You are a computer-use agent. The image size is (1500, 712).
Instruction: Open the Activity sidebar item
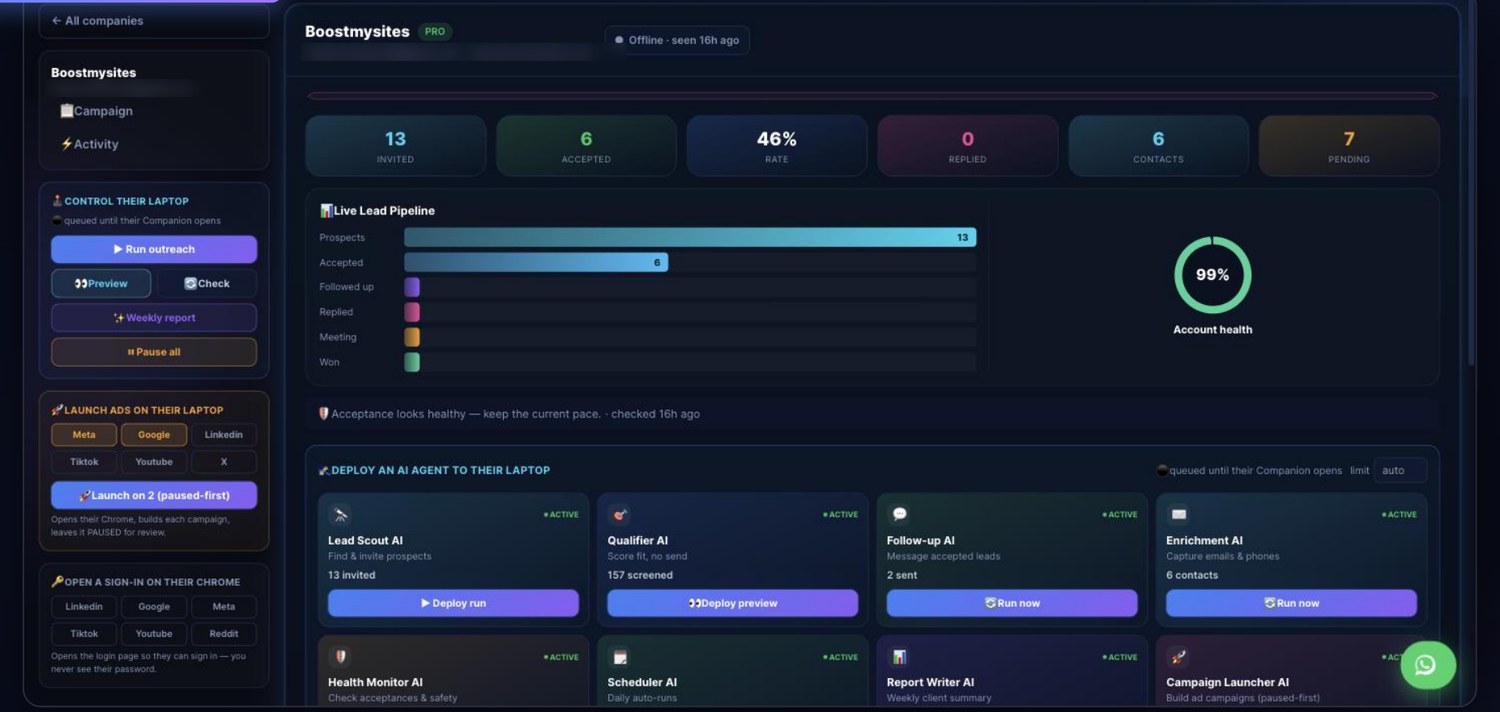(89, 144)
